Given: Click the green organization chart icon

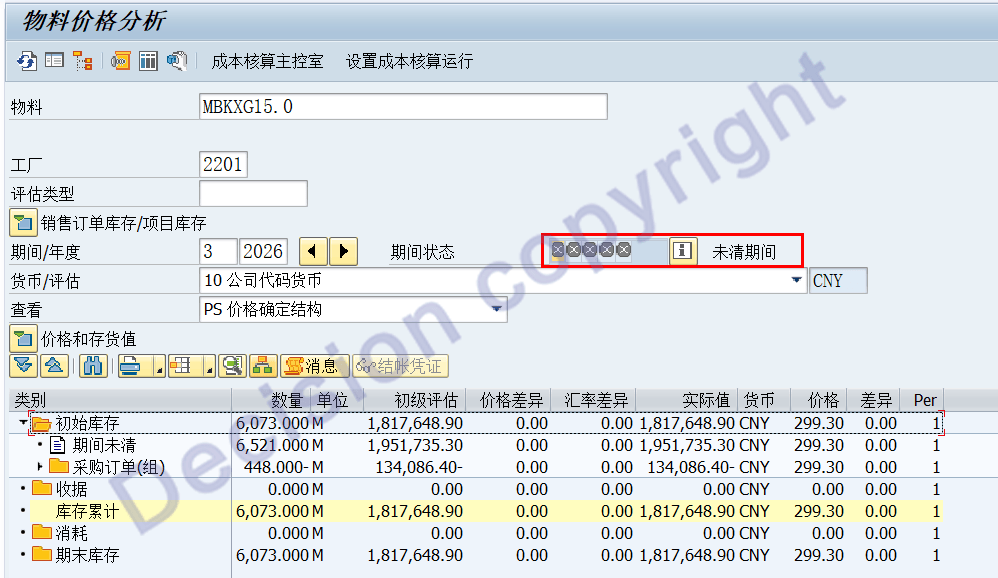Looking at the screenshot, I should (x=263, y=366).
